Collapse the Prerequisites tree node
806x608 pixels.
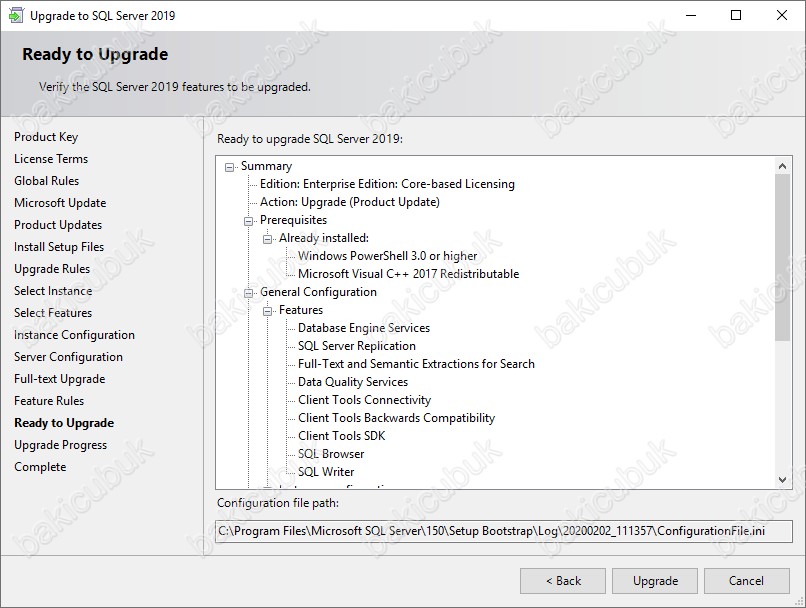click(248, 221)
